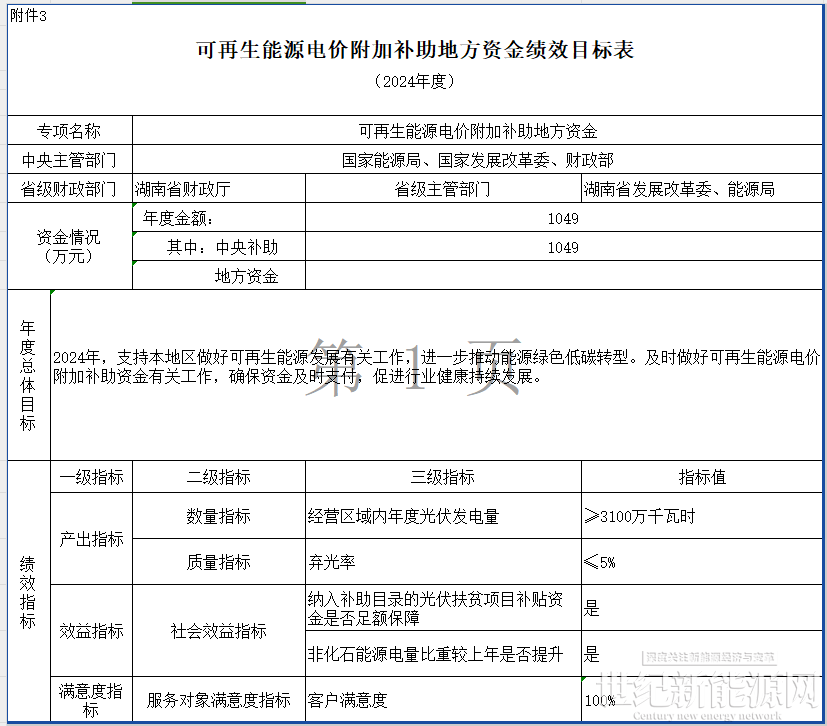The image size is (827, 726).
Task: Click the '中央主管部门' label cell
Action: tap(70, 160)
